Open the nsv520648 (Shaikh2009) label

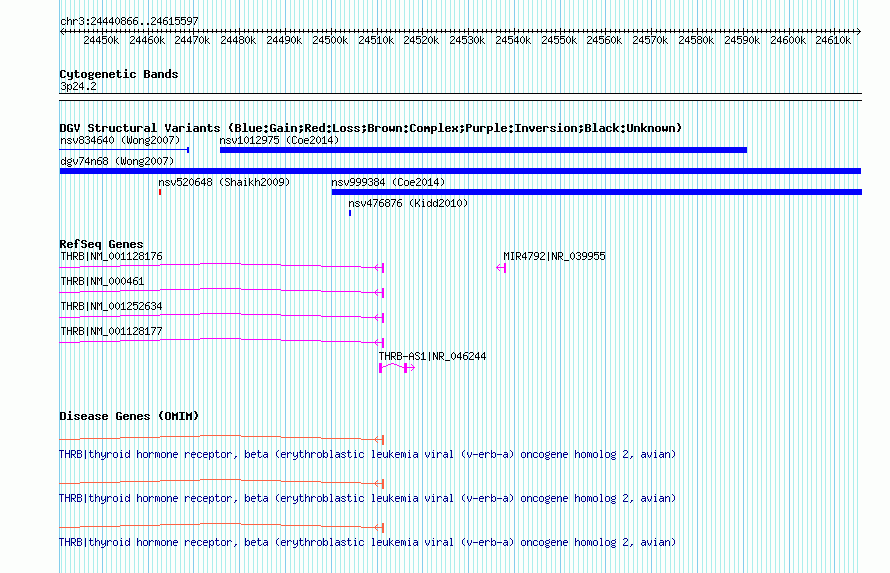click(224, 182)
